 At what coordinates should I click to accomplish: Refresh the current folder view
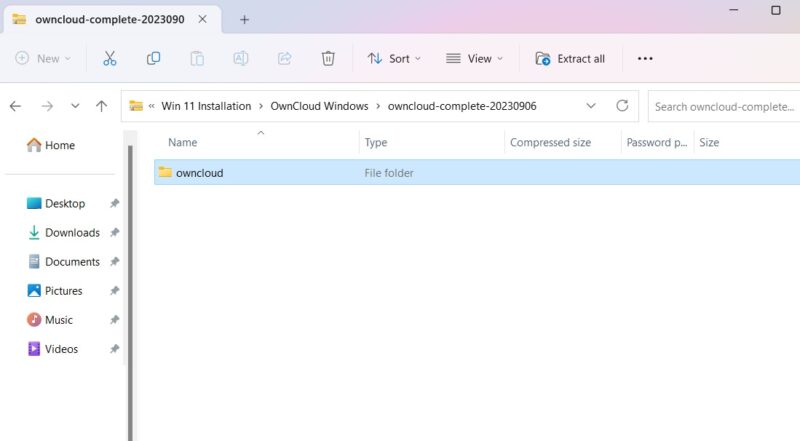click(x=622, y=106)
